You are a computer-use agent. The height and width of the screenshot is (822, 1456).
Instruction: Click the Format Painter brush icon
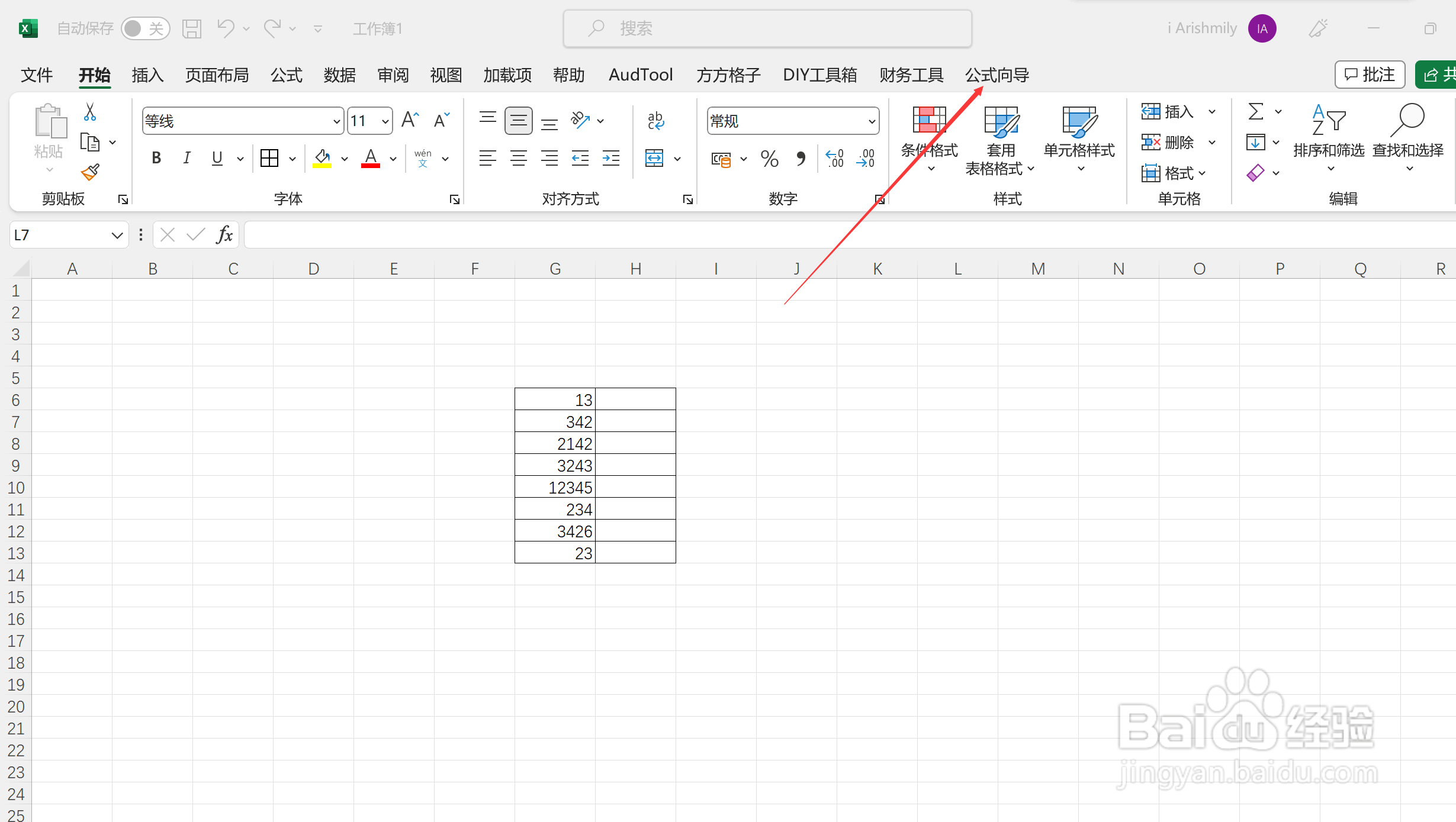pos(90,173)
